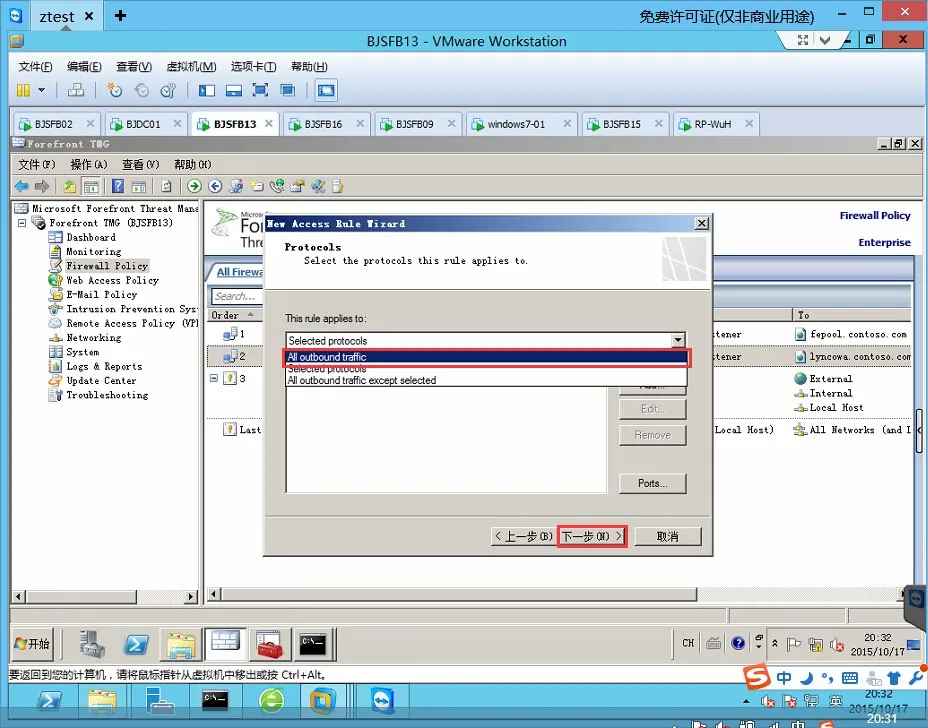
Task: Click TMG toolbar forward arrow icon
Action: point(41,186)
